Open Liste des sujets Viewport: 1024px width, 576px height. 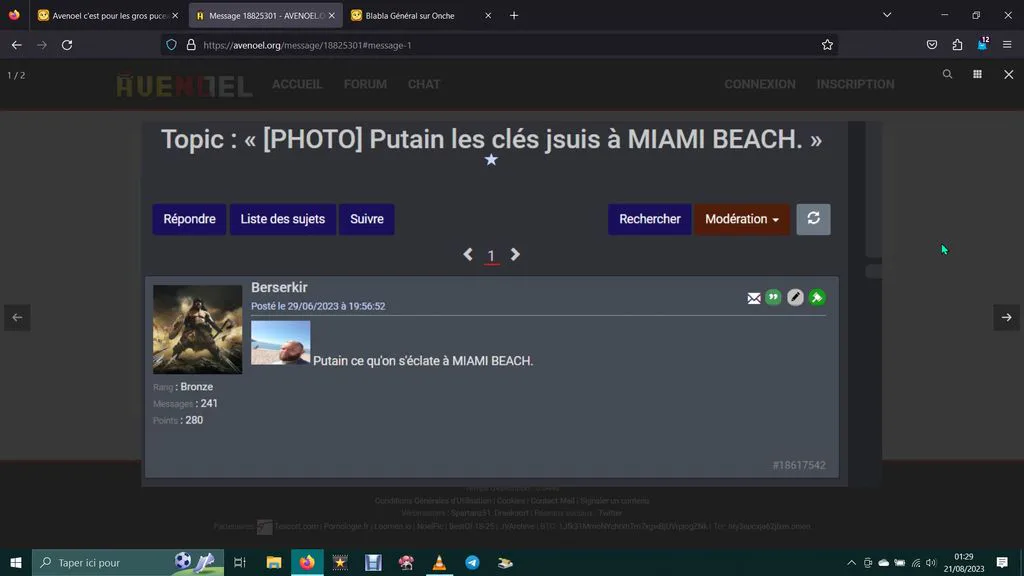click(x=283, y=219)
